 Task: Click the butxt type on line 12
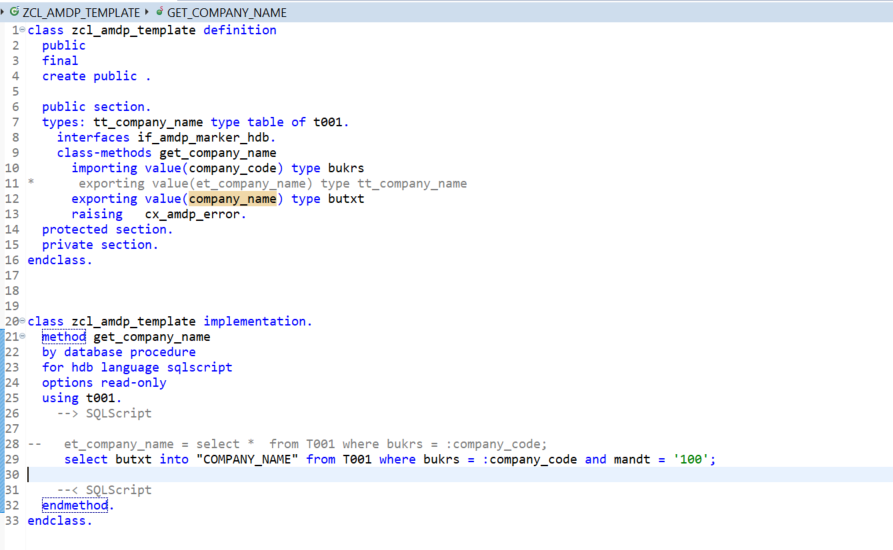pyautogui.click(x=346, y=199)
